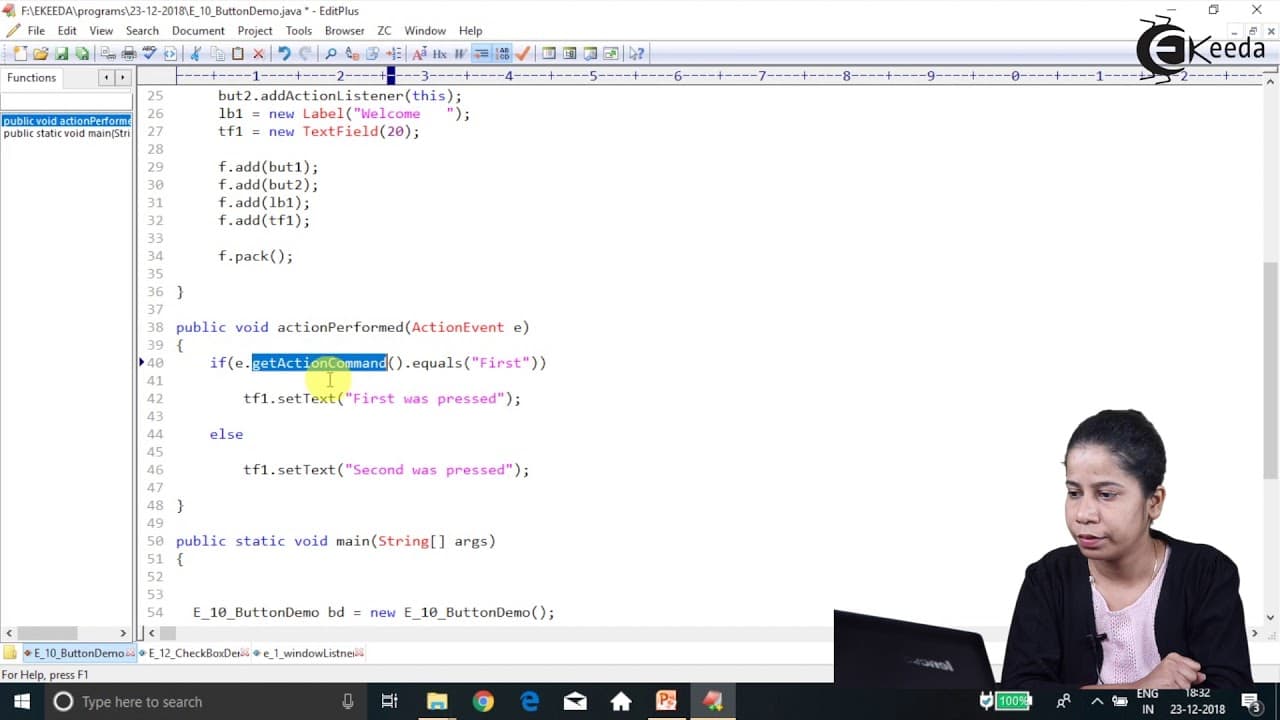Click the Print icon in the toolbar
This screenshot has width=1280, height=720.
tap(129, 53)
